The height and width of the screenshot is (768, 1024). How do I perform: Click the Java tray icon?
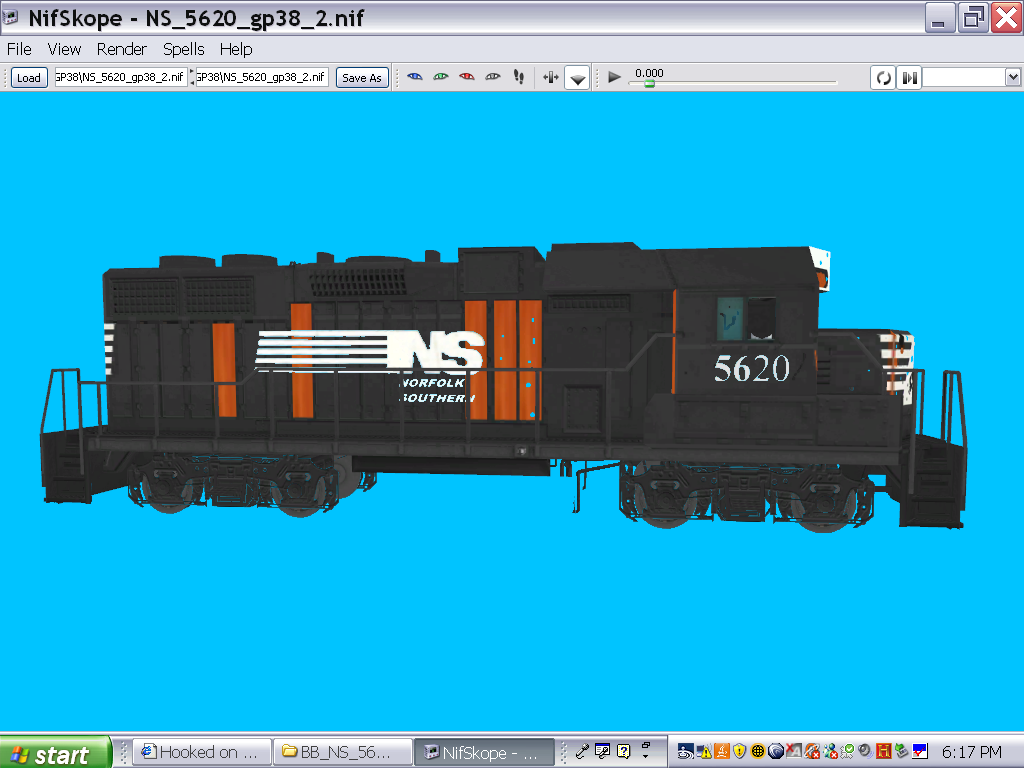(722, 751)
